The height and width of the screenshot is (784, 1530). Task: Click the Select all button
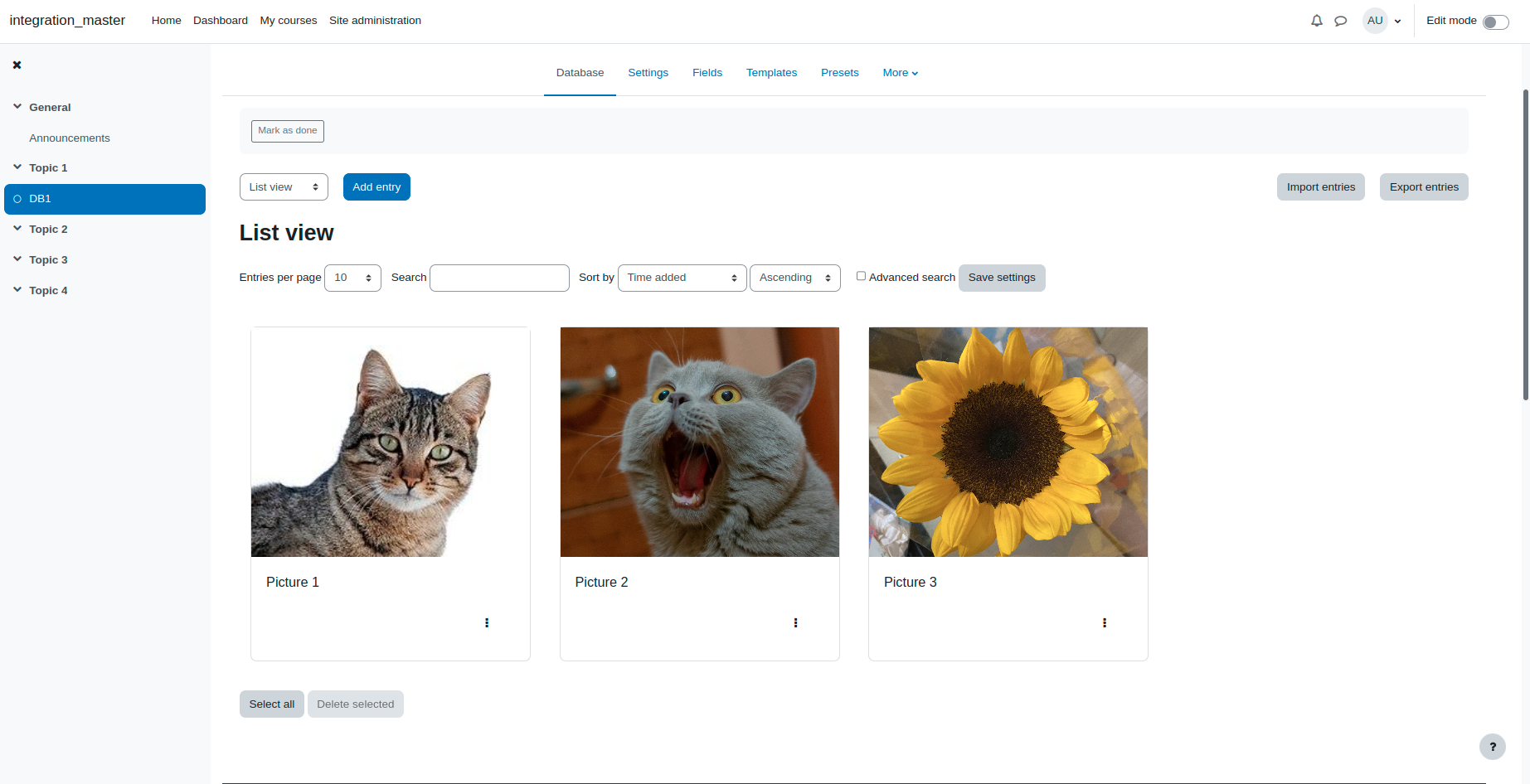click(x=272, y=704)
